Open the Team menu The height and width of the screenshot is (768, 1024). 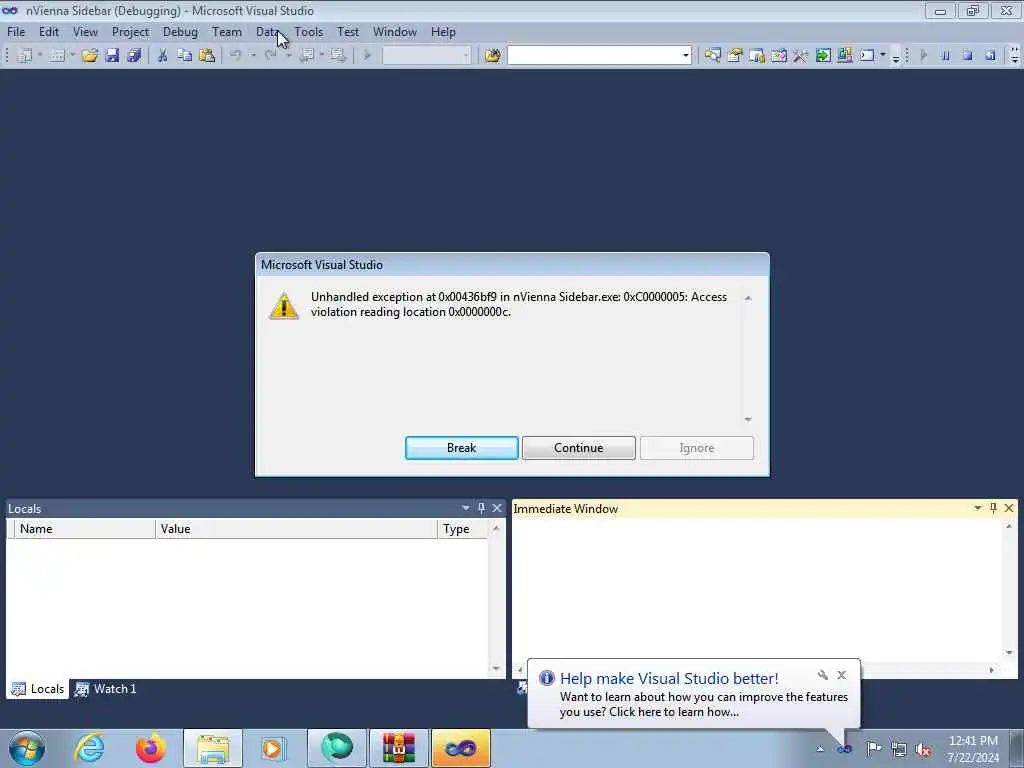click(x=227, y=31)
